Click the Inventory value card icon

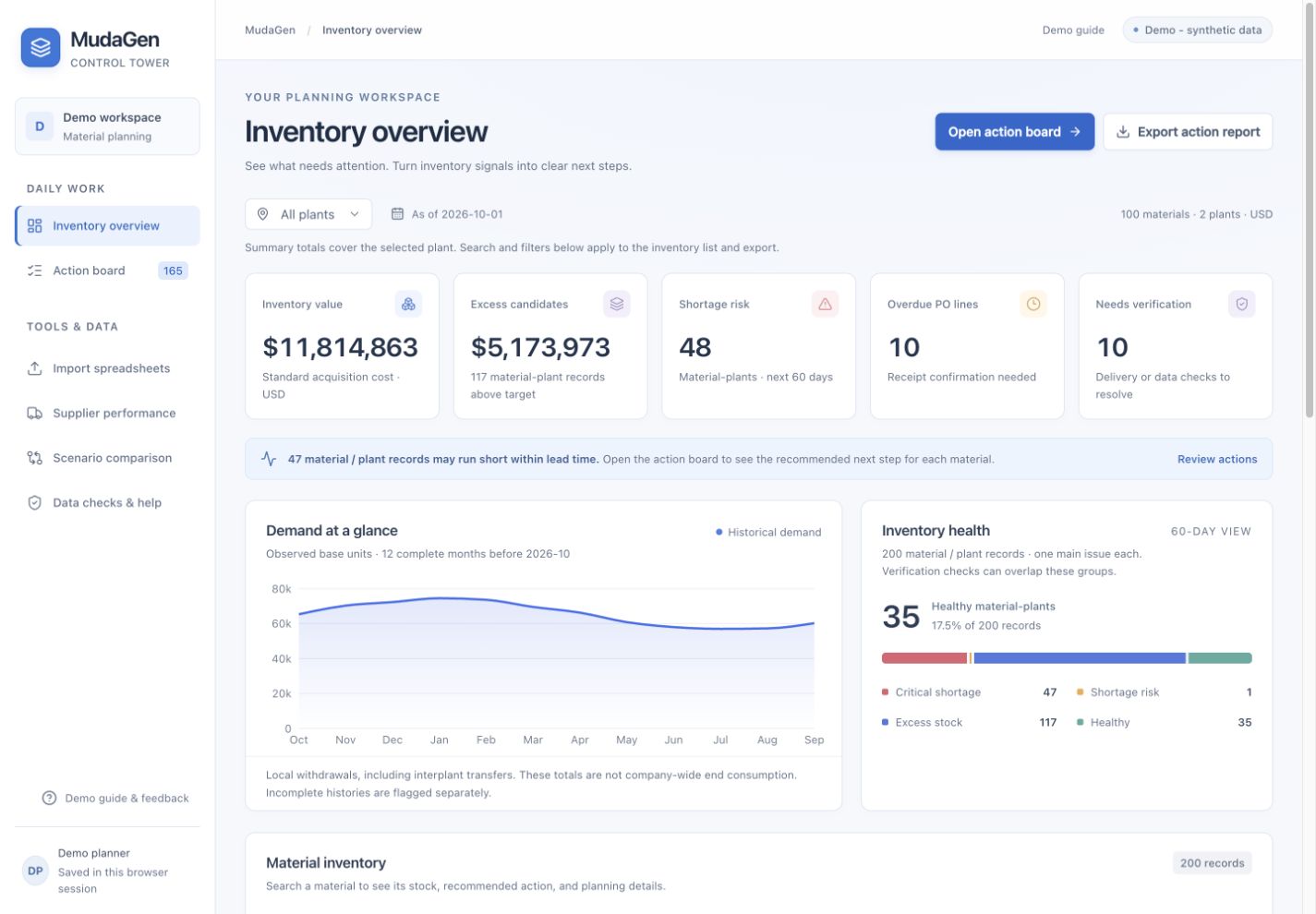tap(408, 304)
